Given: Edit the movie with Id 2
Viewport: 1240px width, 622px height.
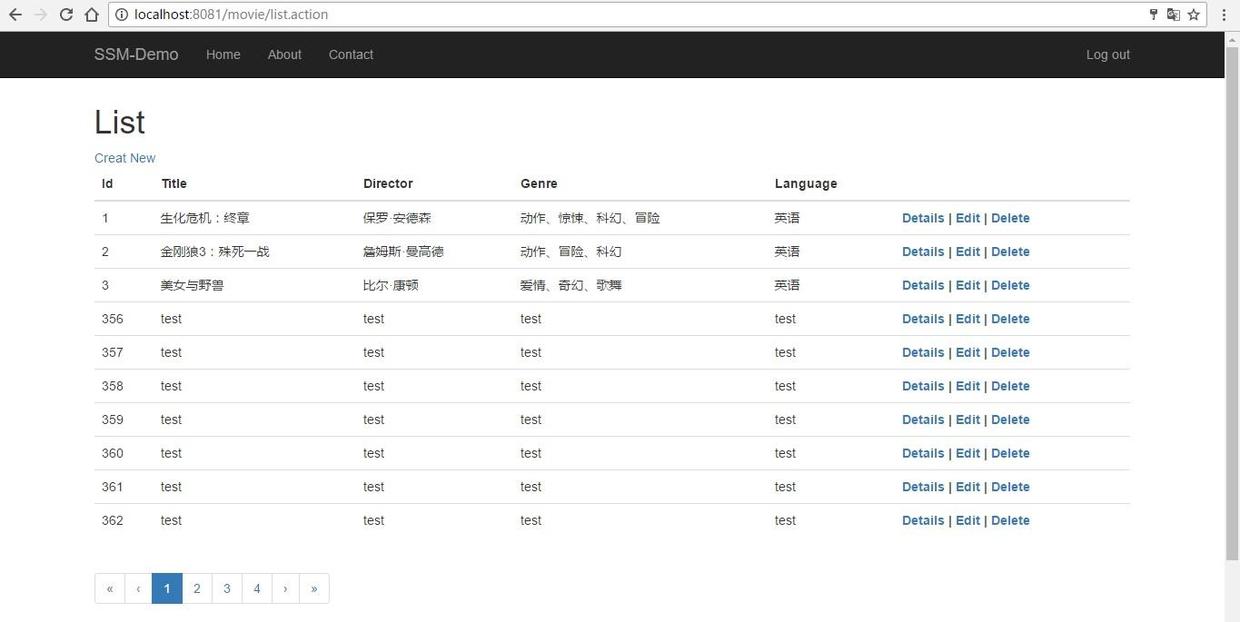Looking at the screenshot, I should click(x=968, y=252).
